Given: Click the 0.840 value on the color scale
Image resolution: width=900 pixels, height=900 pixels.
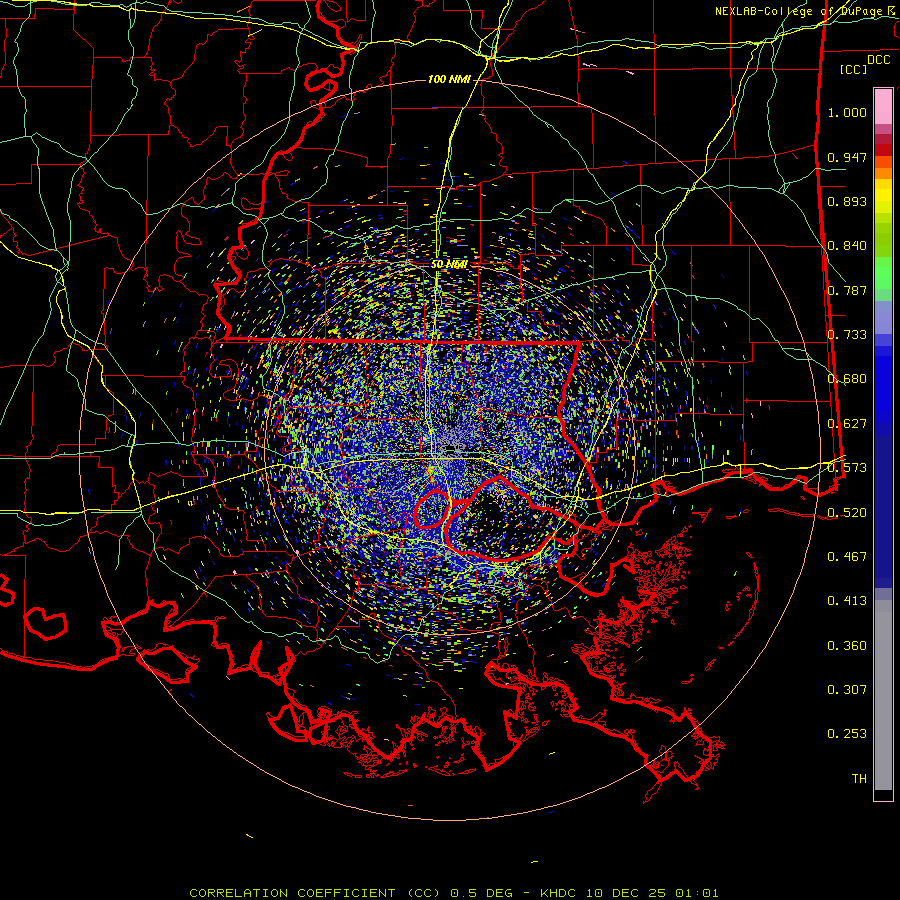Looking at the screenshot, I should (847, 246).
